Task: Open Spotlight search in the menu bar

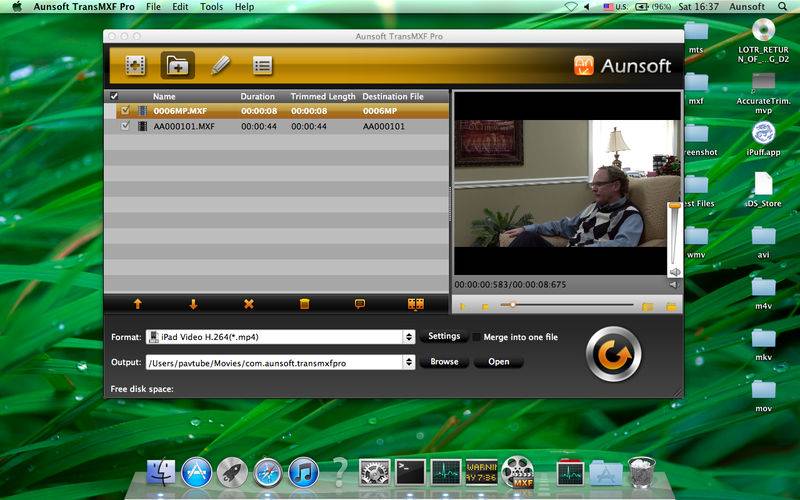Action: [783, 7]
